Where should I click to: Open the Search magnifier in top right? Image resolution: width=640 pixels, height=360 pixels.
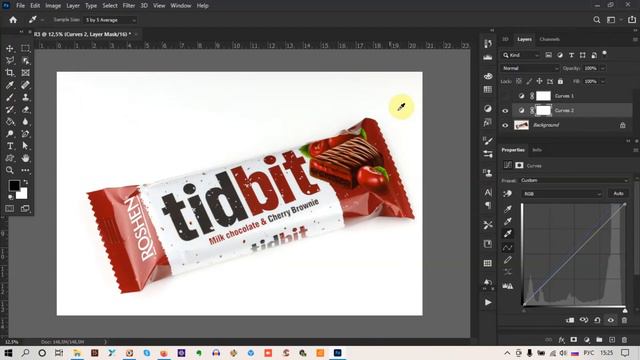[597, 20]
